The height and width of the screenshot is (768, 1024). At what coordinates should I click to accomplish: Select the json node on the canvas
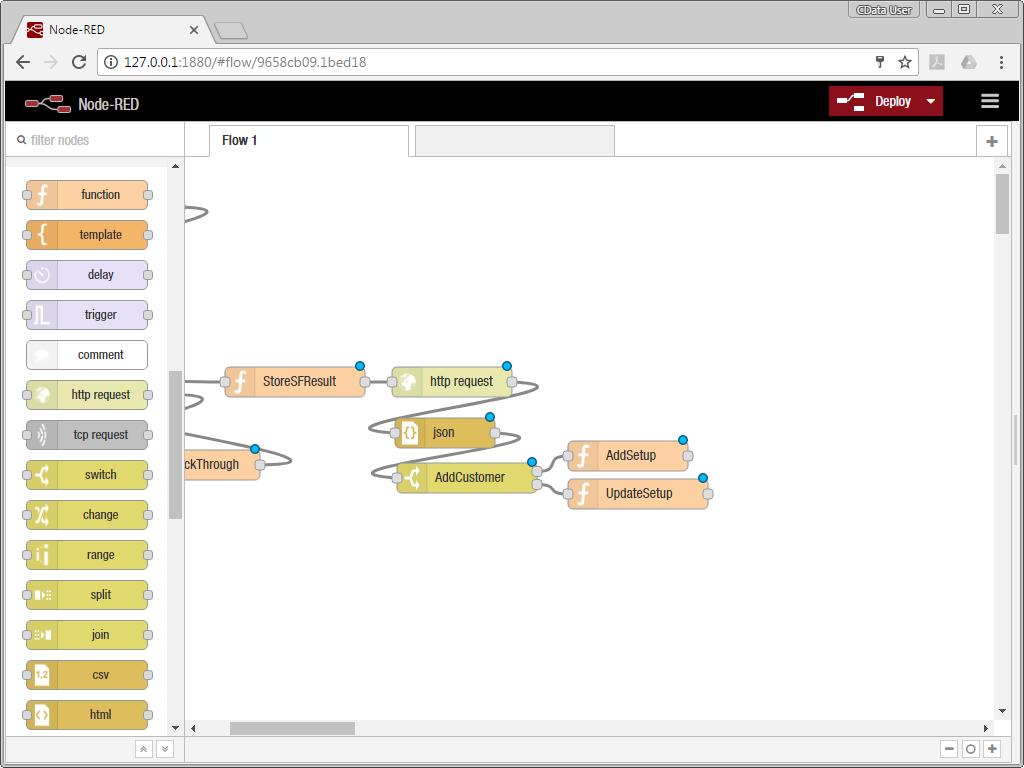pos(445,432)
